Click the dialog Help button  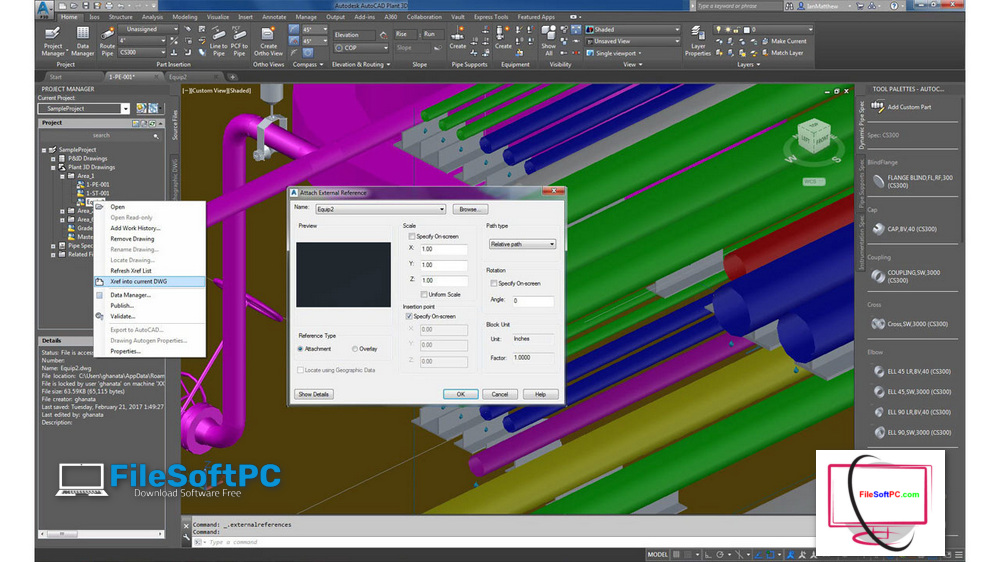tap(540, 394)
